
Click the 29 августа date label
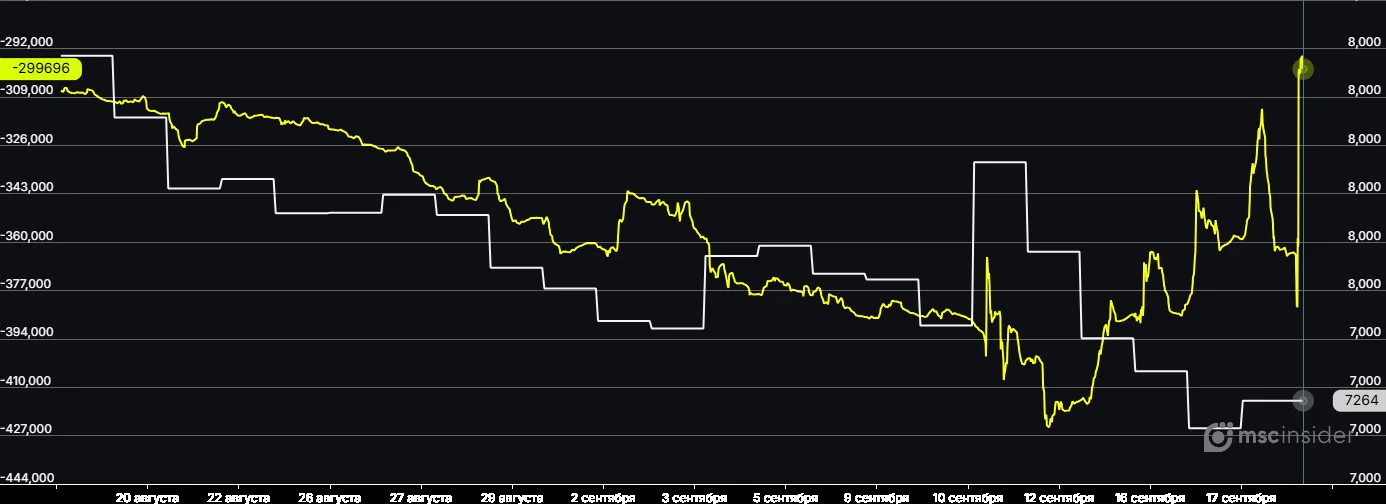click(511, 497)
